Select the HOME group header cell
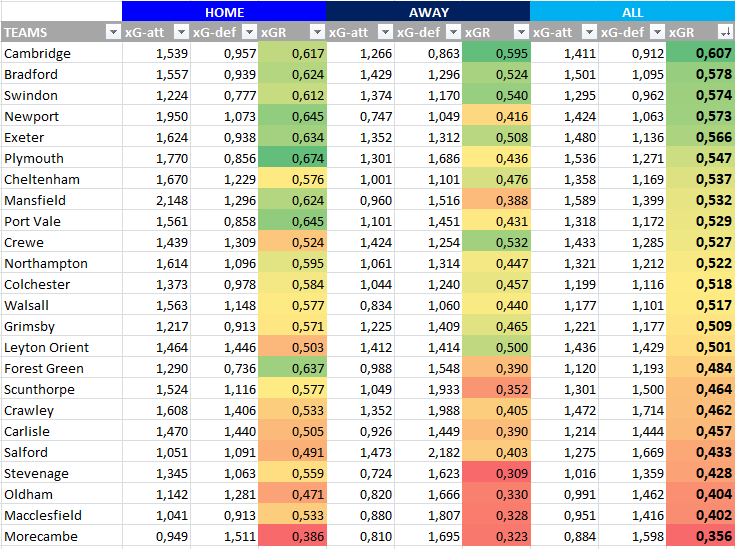The image size is (735, 549). pyautogui.click(x=224, y=12)
